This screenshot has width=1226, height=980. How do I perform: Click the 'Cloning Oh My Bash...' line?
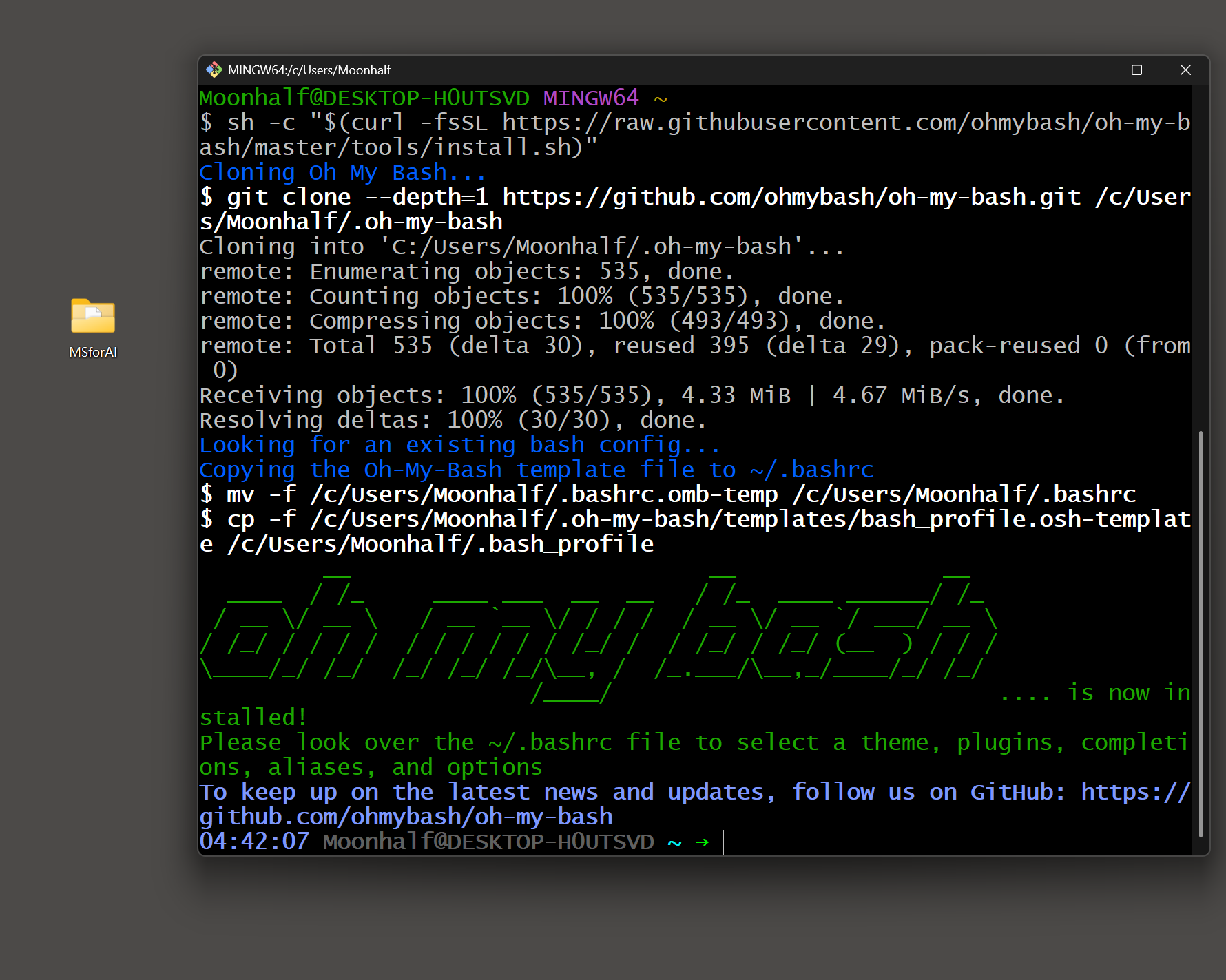click(x=342, y=172)
